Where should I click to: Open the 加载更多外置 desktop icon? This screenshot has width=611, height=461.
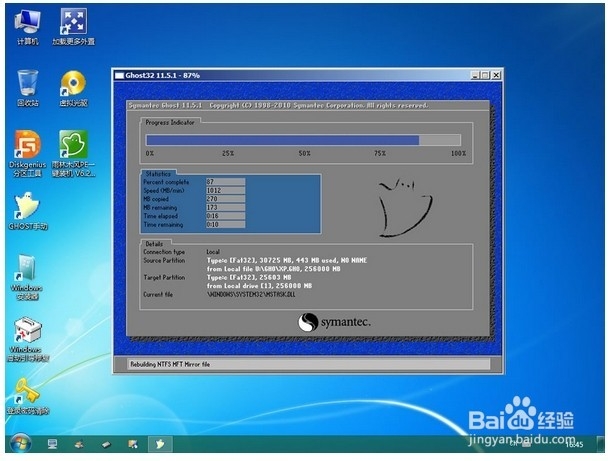tap(74, 27)
